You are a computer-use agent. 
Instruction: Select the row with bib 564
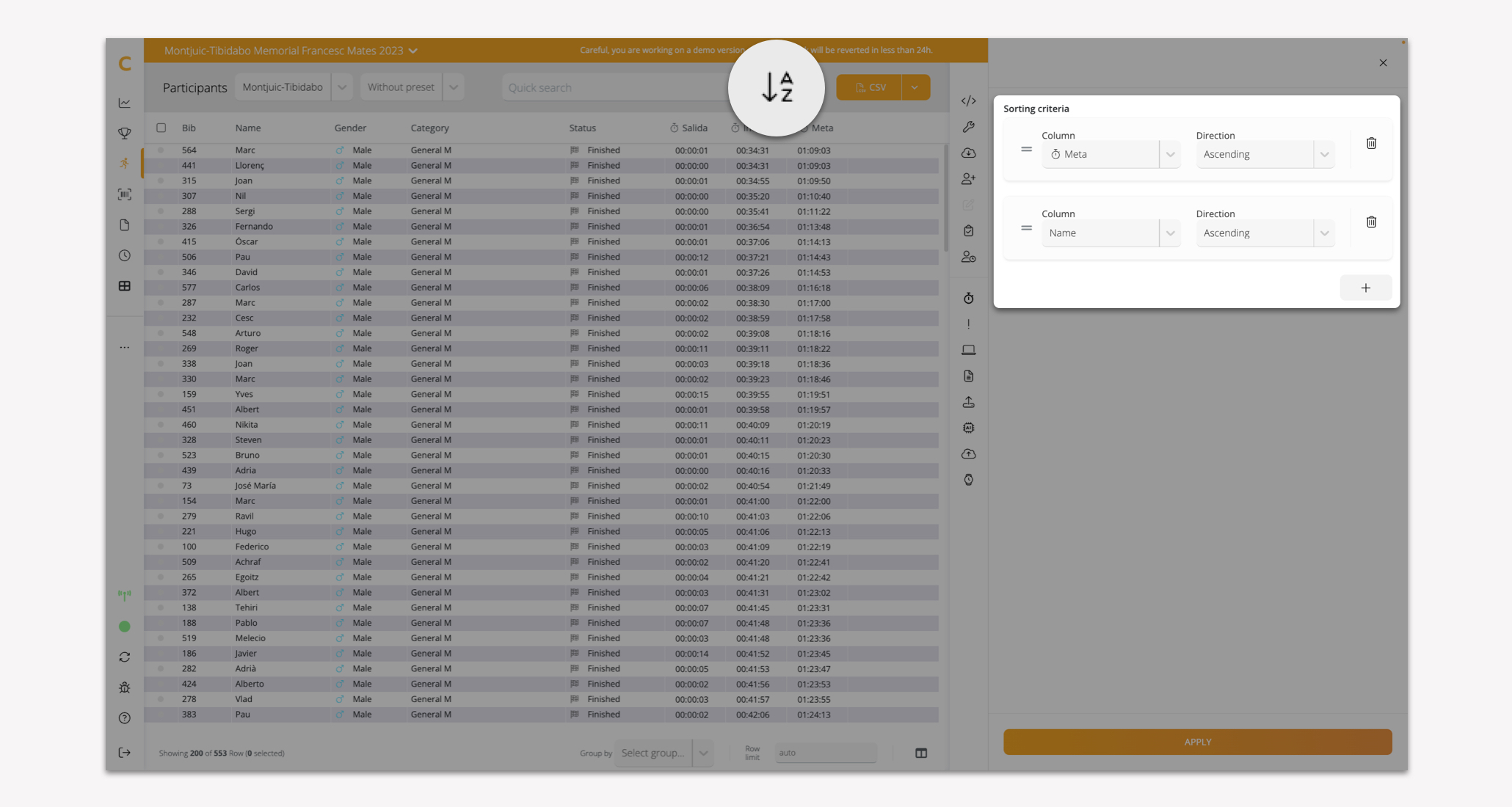coord(541,150)
